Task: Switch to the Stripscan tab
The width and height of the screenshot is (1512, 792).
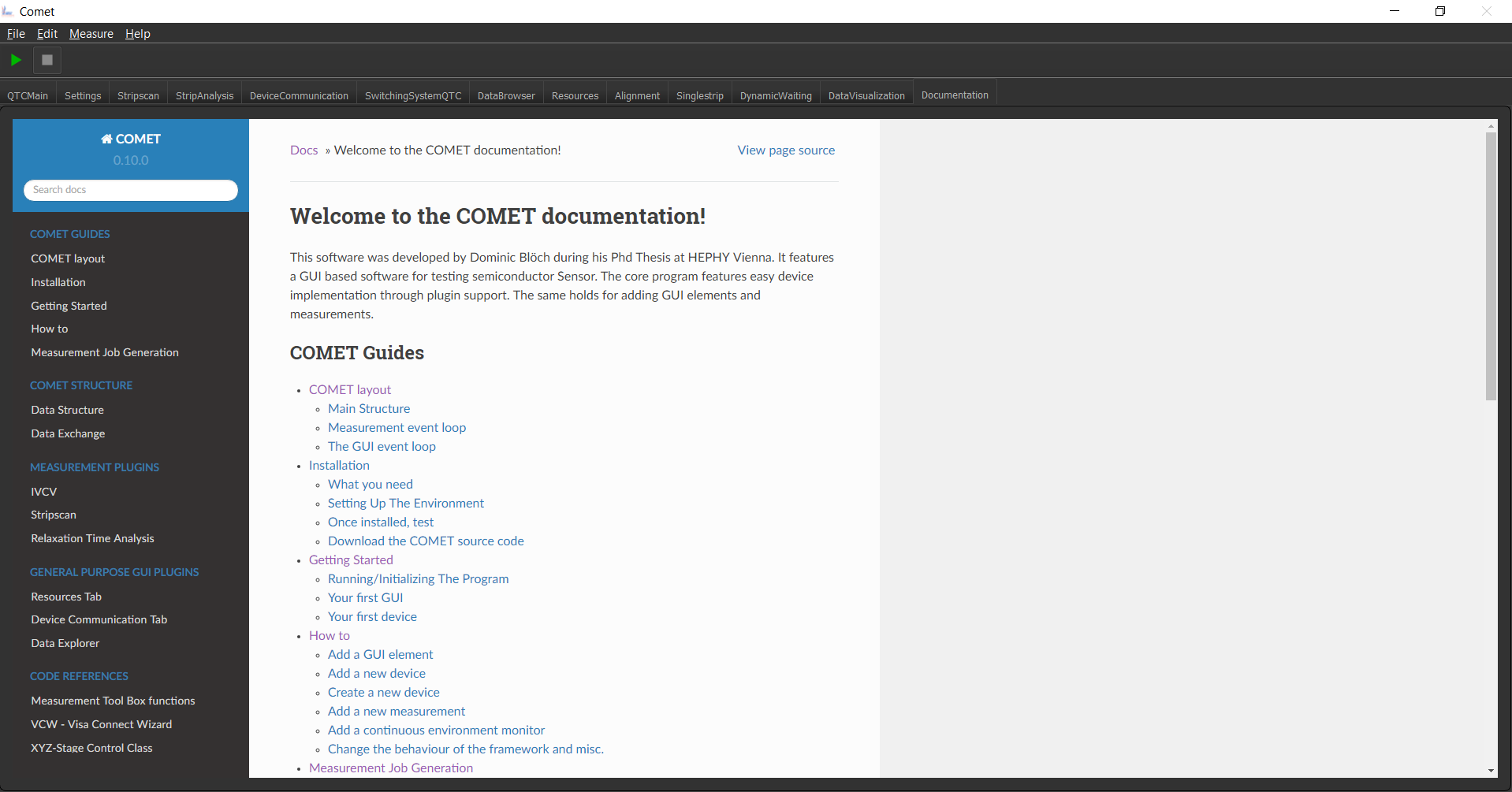Action: tap(138, 95)
